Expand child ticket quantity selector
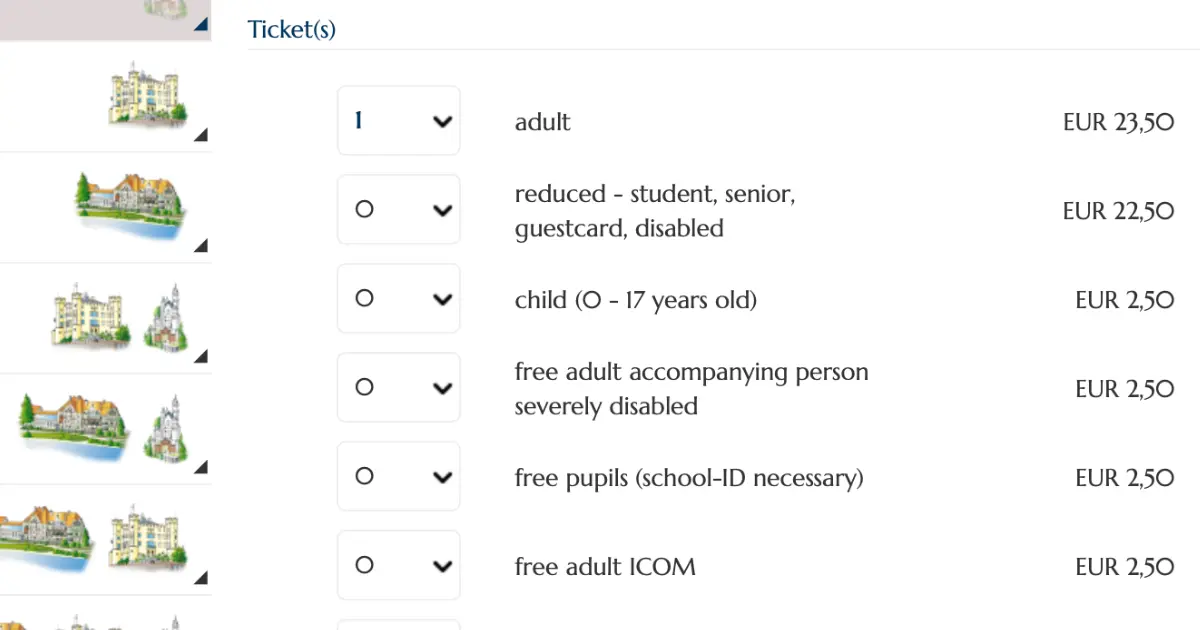This screenshot has width=1200, height=630. tap(399, 299)
